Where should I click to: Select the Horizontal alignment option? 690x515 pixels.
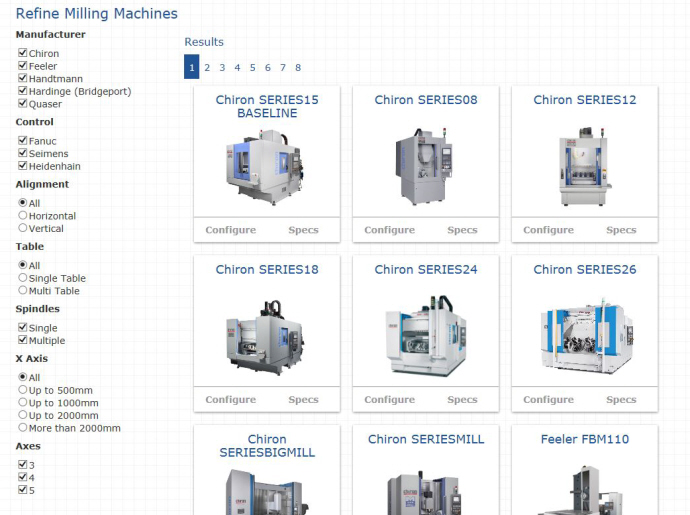pyautogui.click(x=22, y=215)
